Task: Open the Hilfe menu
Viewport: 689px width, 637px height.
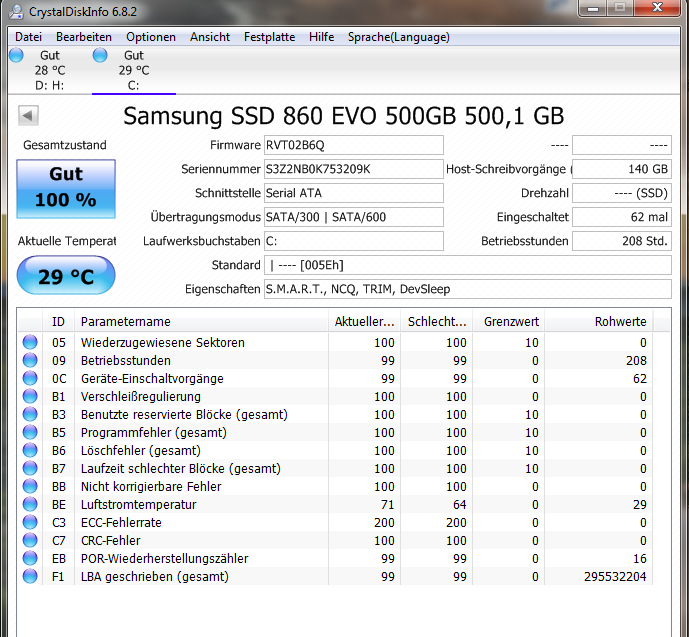Action: tap(321, 37)
